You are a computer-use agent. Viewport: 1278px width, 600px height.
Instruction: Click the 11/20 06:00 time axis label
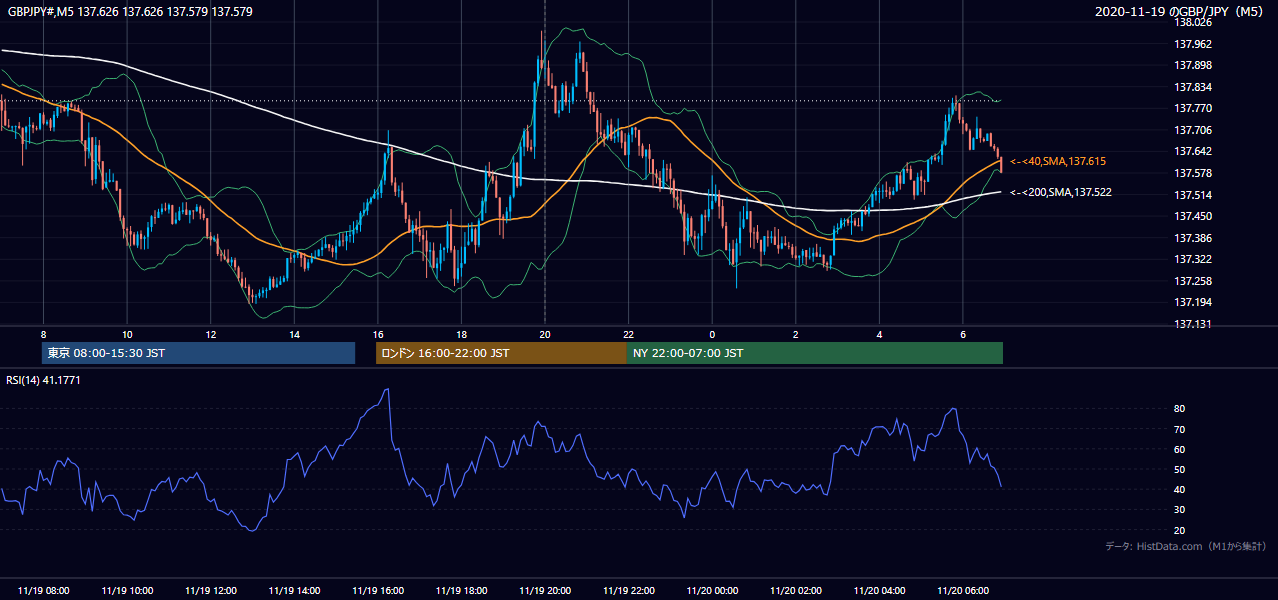[963, 591]
